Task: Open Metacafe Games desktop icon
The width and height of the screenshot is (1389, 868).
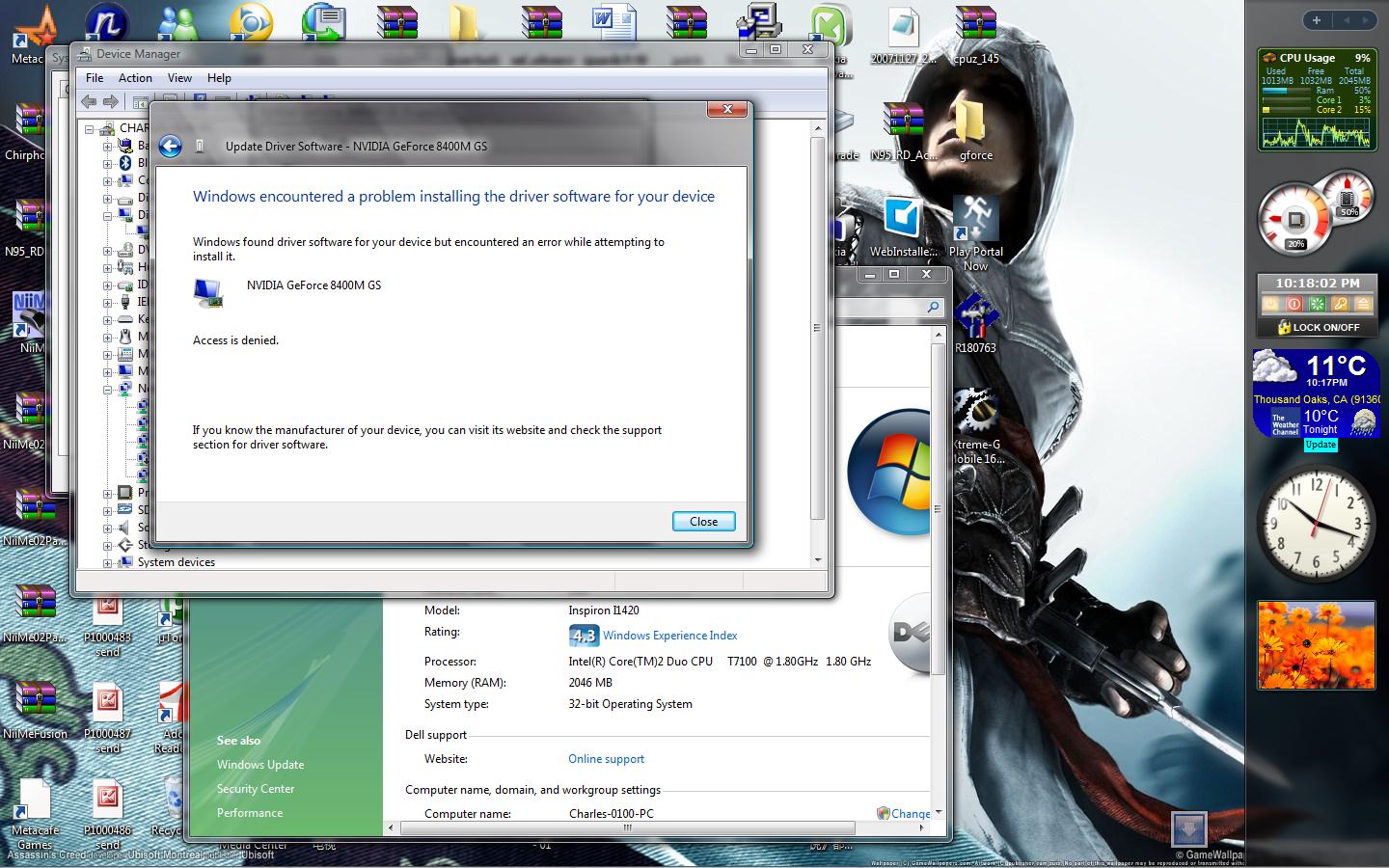Action: [x=35, y=813]
